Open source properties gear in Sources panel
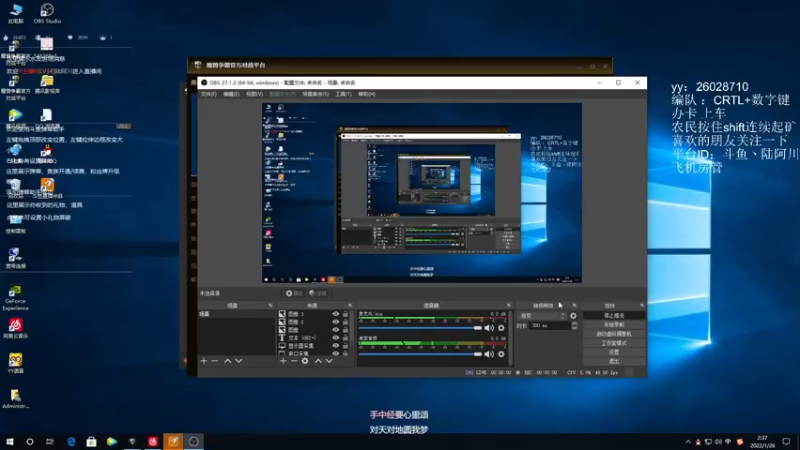This screenshot has height=450, width=800. 305,361
